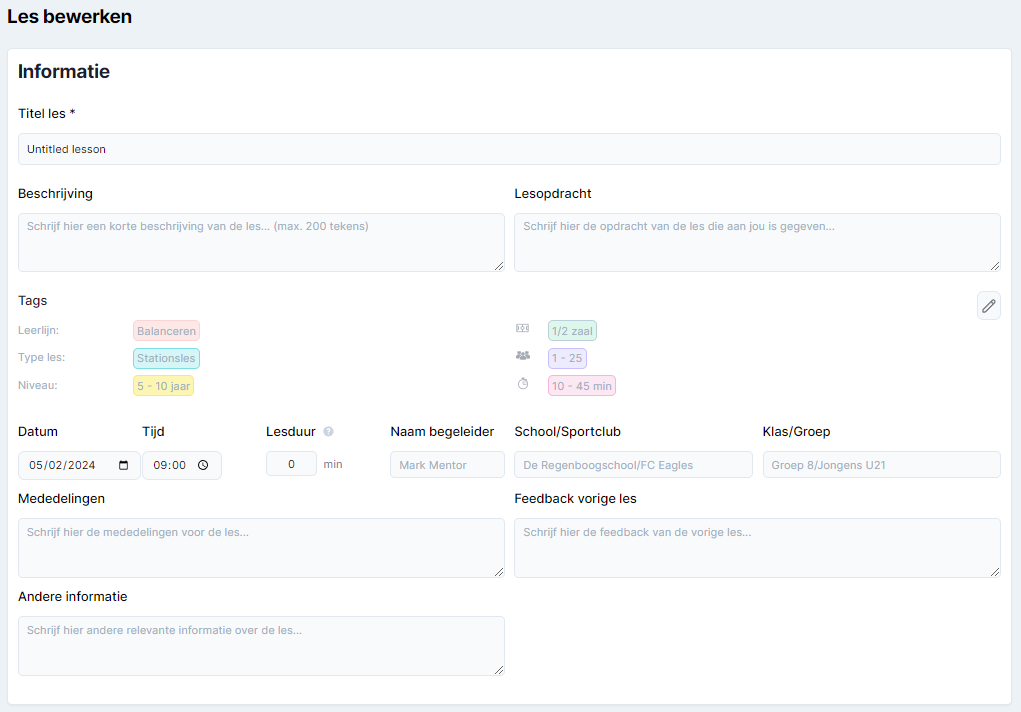Click the 5 - 10 jaar tag
Image resolution: width=1021 pixels, height=712 pixels.
[x=163, y=386]
